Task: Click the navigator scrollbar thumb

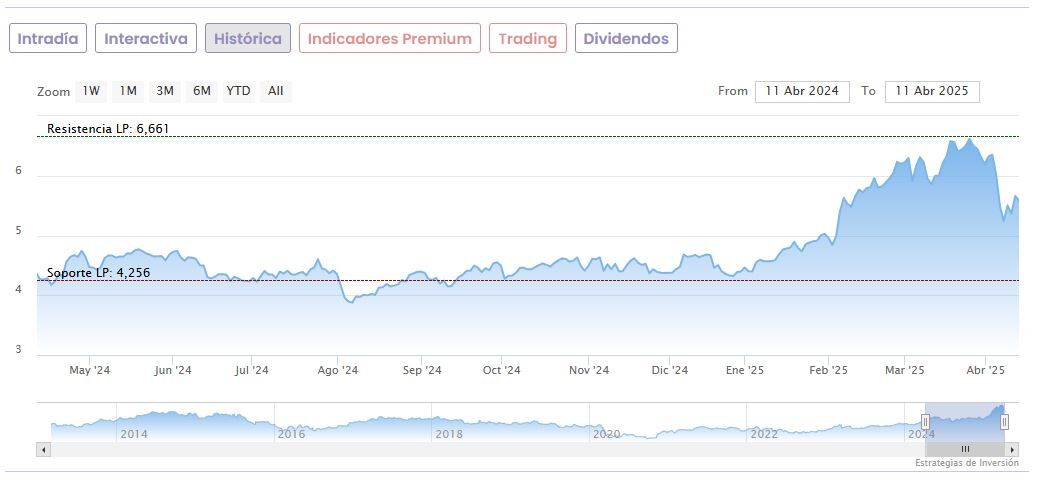Action: click(x=965, y=449)
